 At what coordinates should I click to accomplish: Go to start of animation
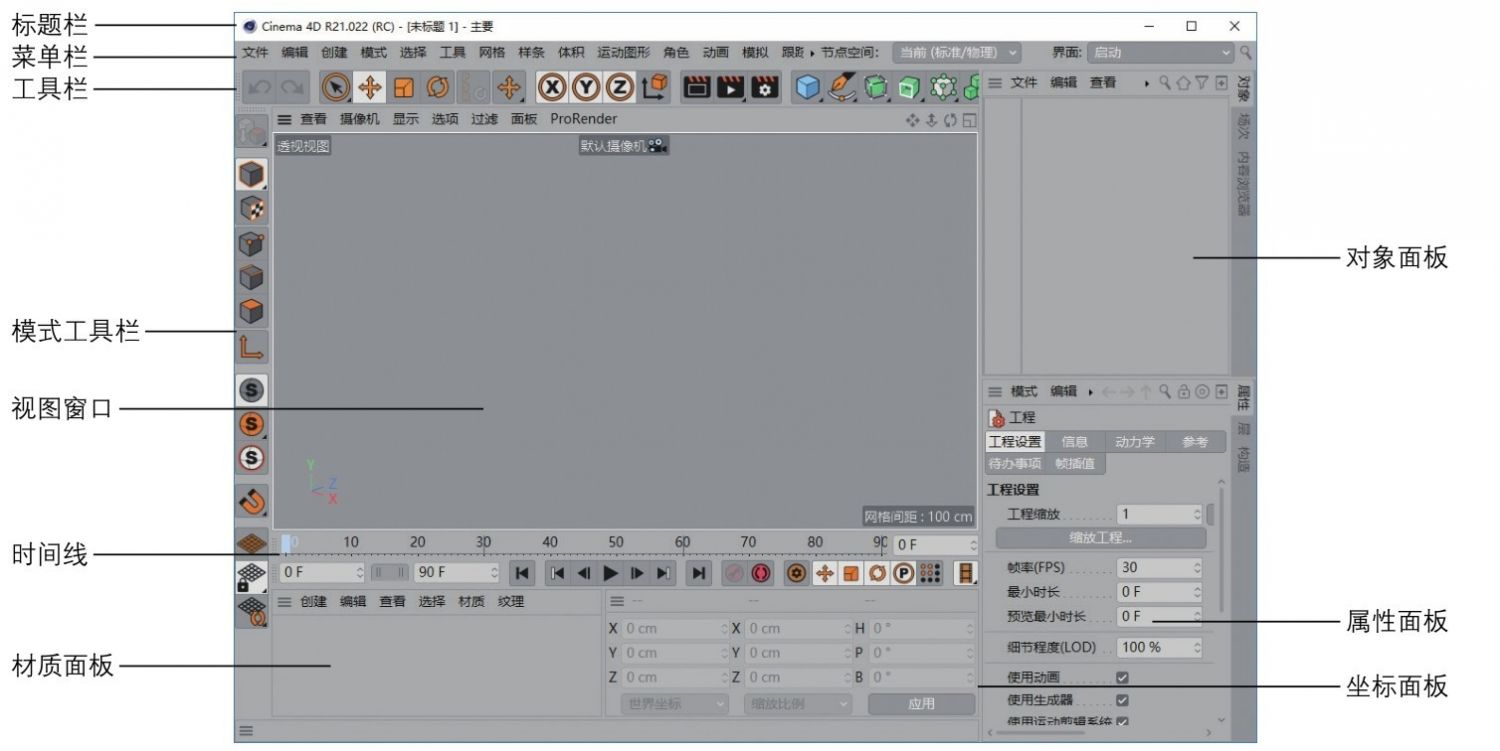tap(521, 573)
